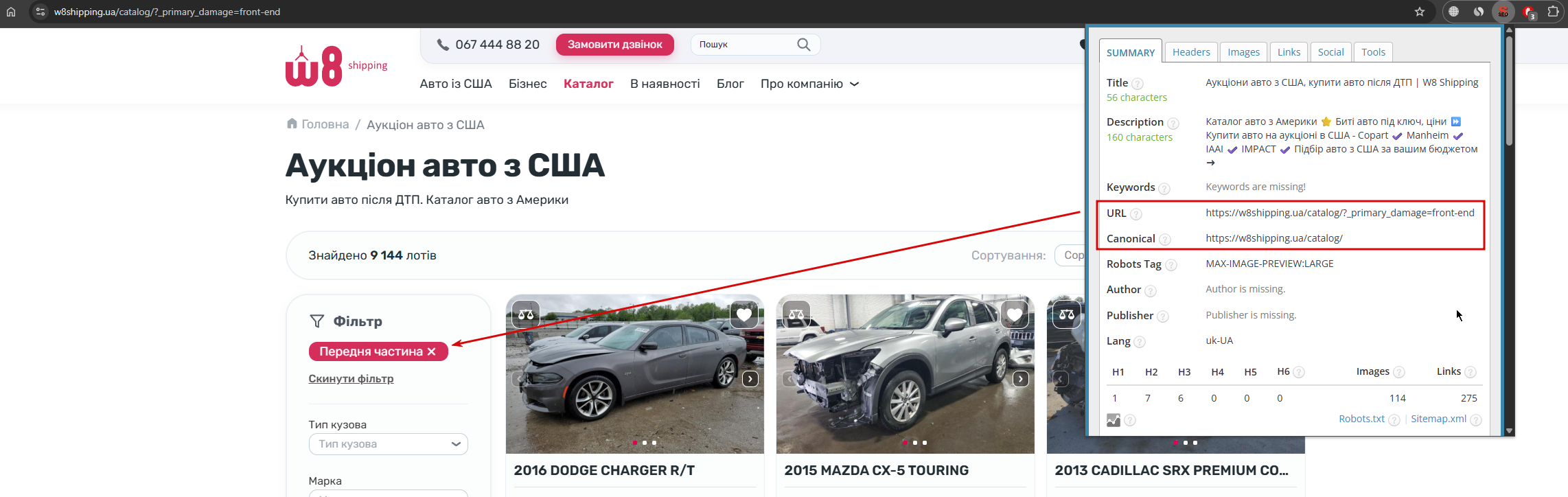Compare the Dodge Charger via scales icon
Screen dimensions: 1568x497
526,314
